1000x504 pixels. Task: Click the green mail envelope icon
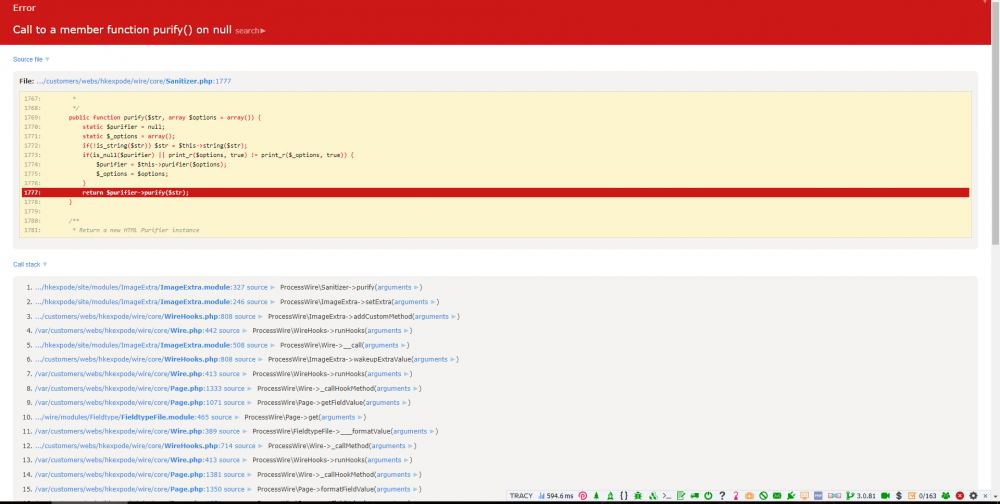777,496
